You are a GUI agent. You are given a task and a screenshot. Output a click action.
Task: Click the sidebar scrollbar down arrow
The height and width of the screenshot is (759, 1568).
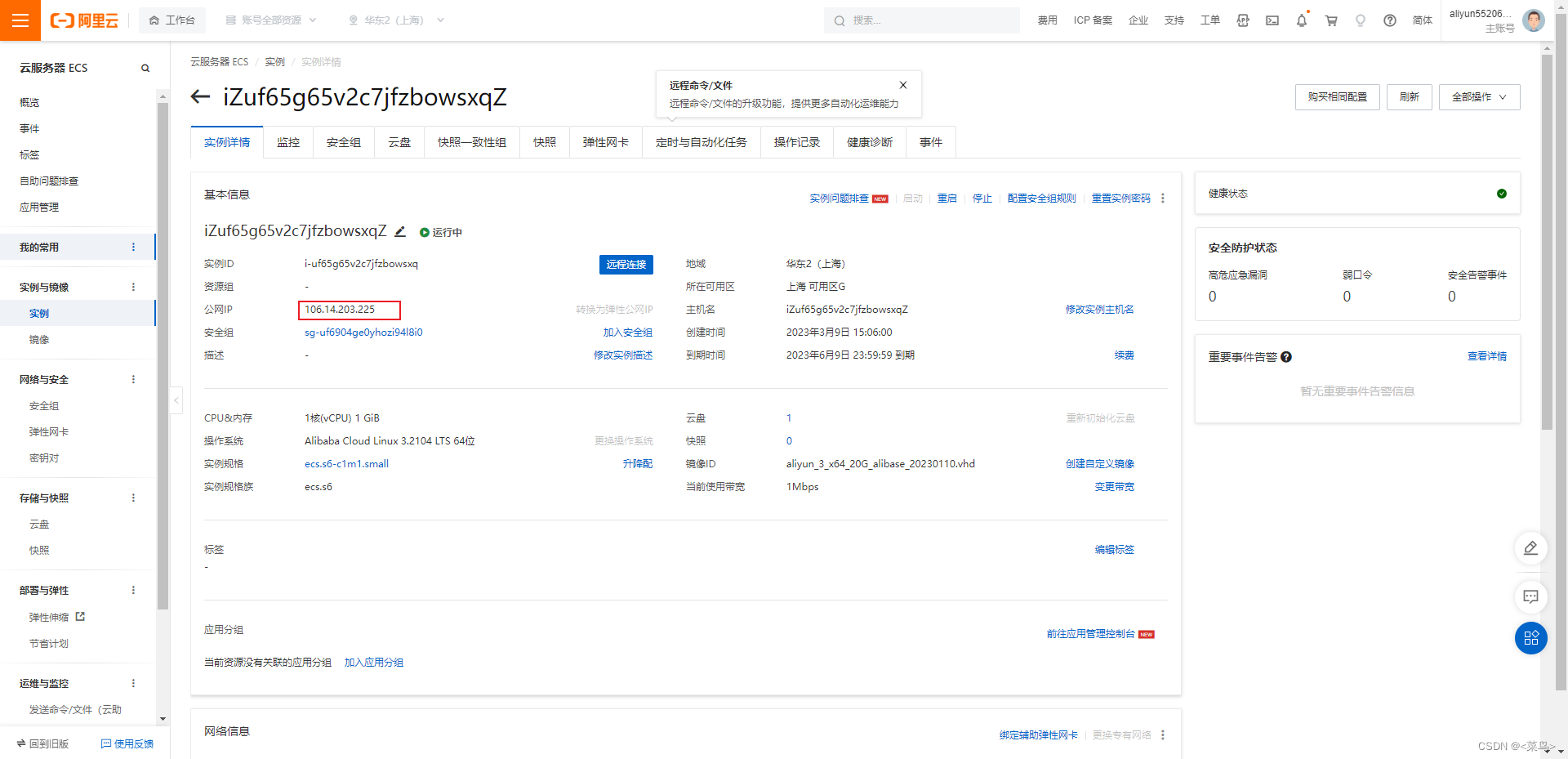pos(163,719)
